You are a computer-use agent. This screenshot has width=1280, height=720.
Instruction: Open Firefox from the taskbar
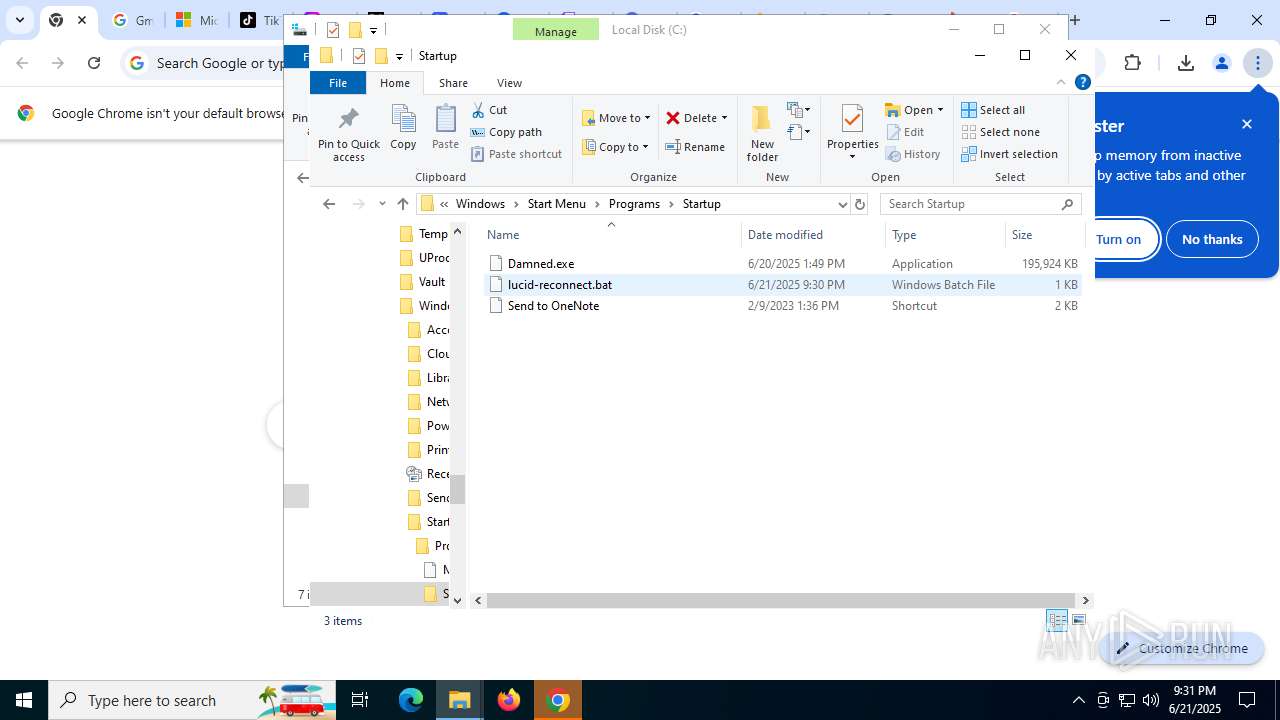tap(509, 700)
